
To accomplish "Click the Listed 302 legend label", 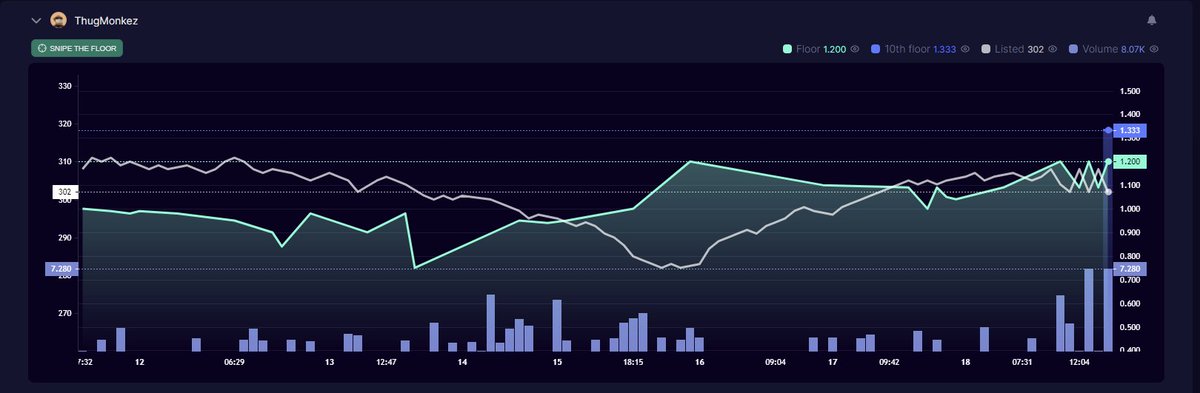I will coord(1019,48).
